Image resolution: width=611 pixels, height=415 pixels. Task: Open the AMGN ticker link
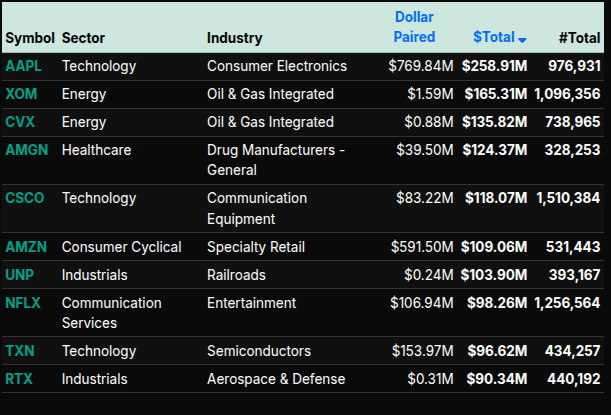point(27,150)
